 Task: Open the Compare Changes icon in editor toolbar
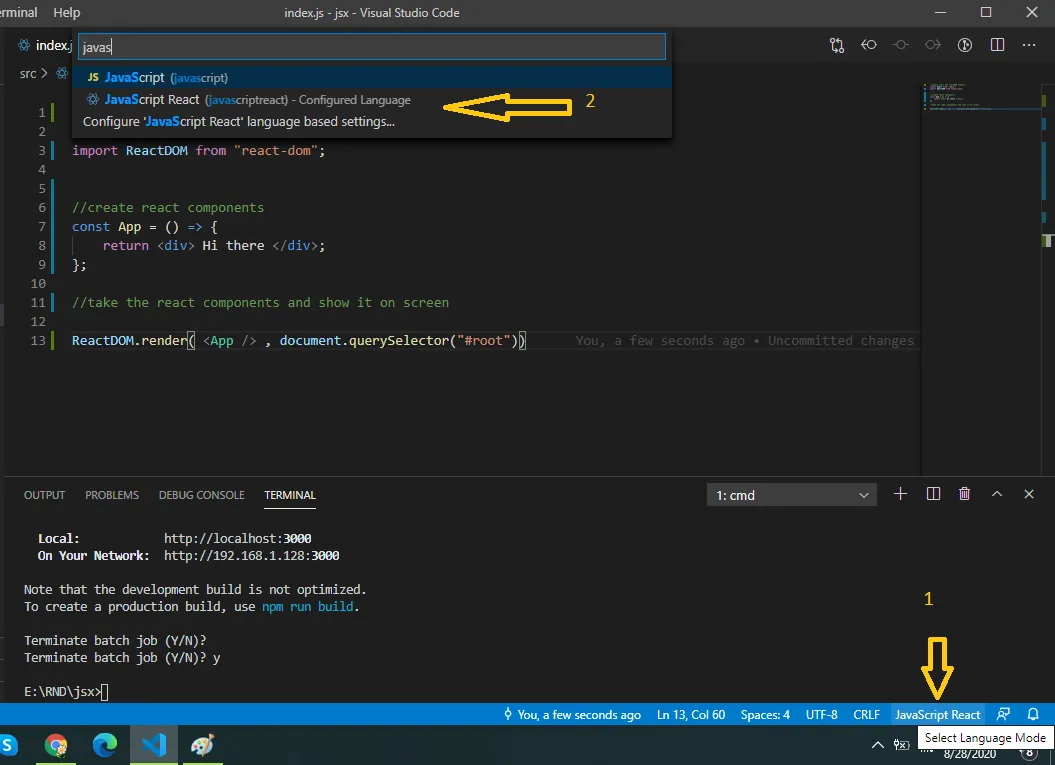coord(836,45)
